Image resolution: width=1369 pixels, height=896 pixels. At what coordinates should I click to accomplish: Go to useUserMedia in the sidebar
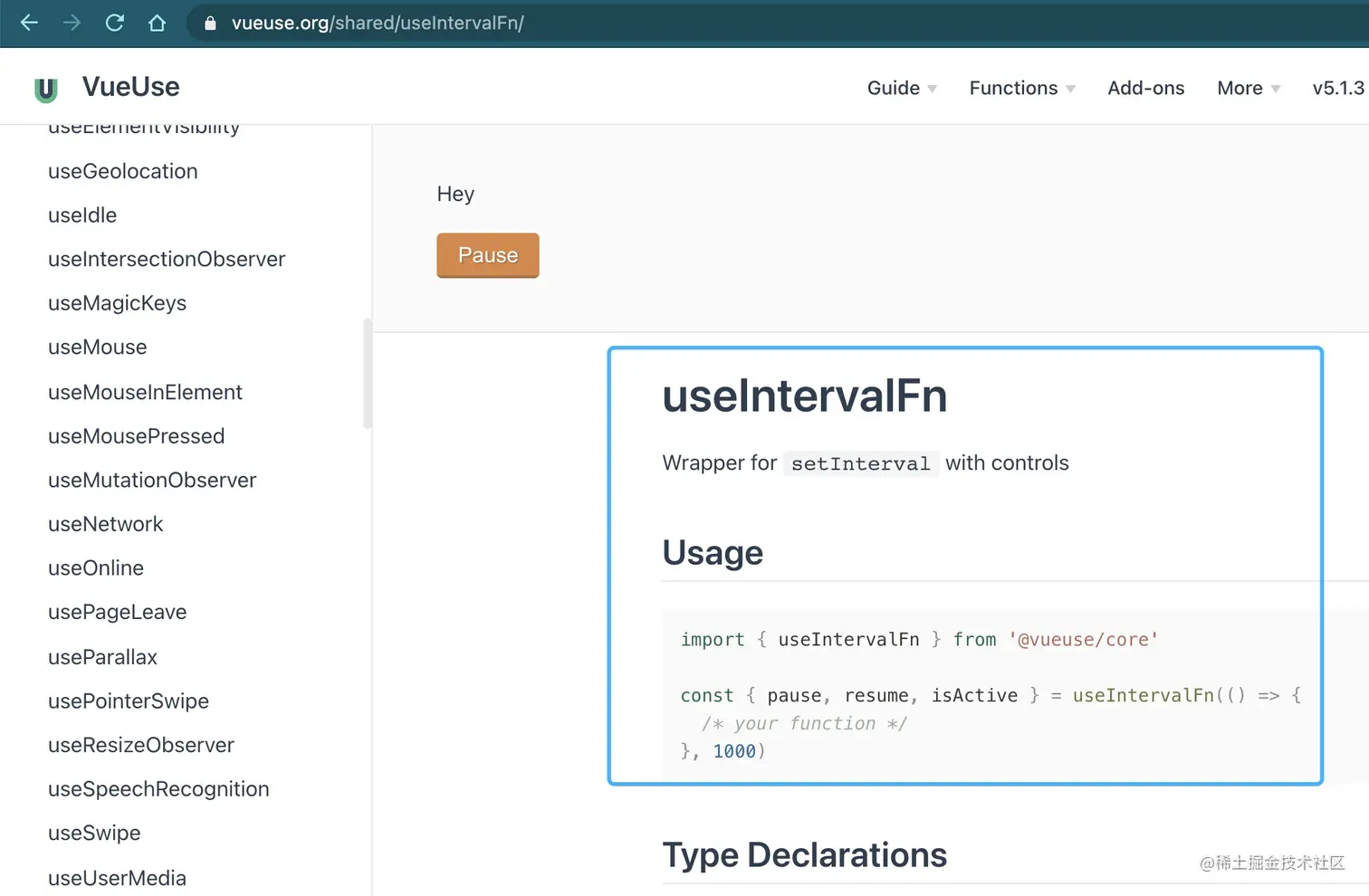(118, 878)
